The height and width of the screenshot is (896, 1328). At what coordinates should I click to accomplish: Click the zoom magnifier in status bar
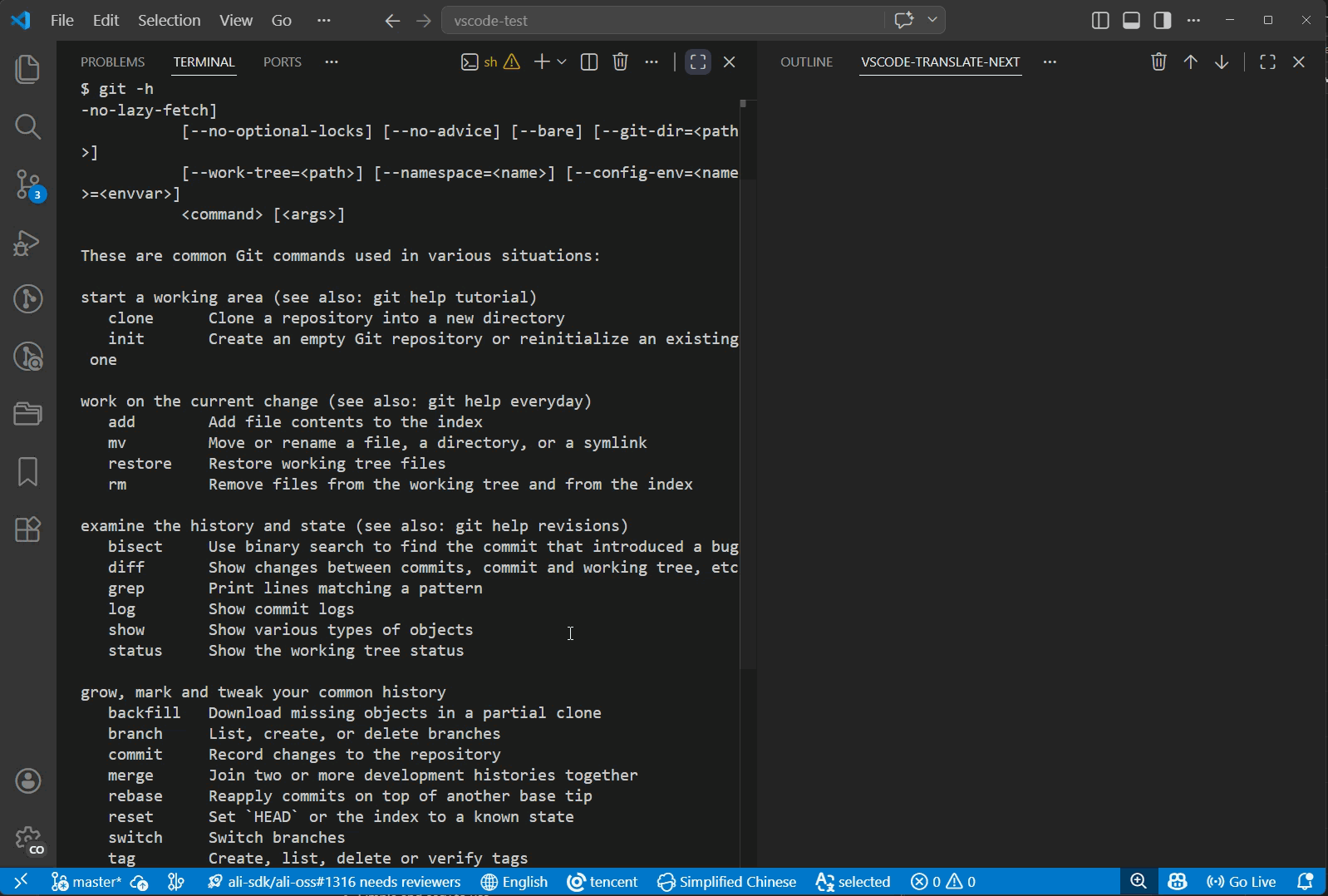(1139, 882)
